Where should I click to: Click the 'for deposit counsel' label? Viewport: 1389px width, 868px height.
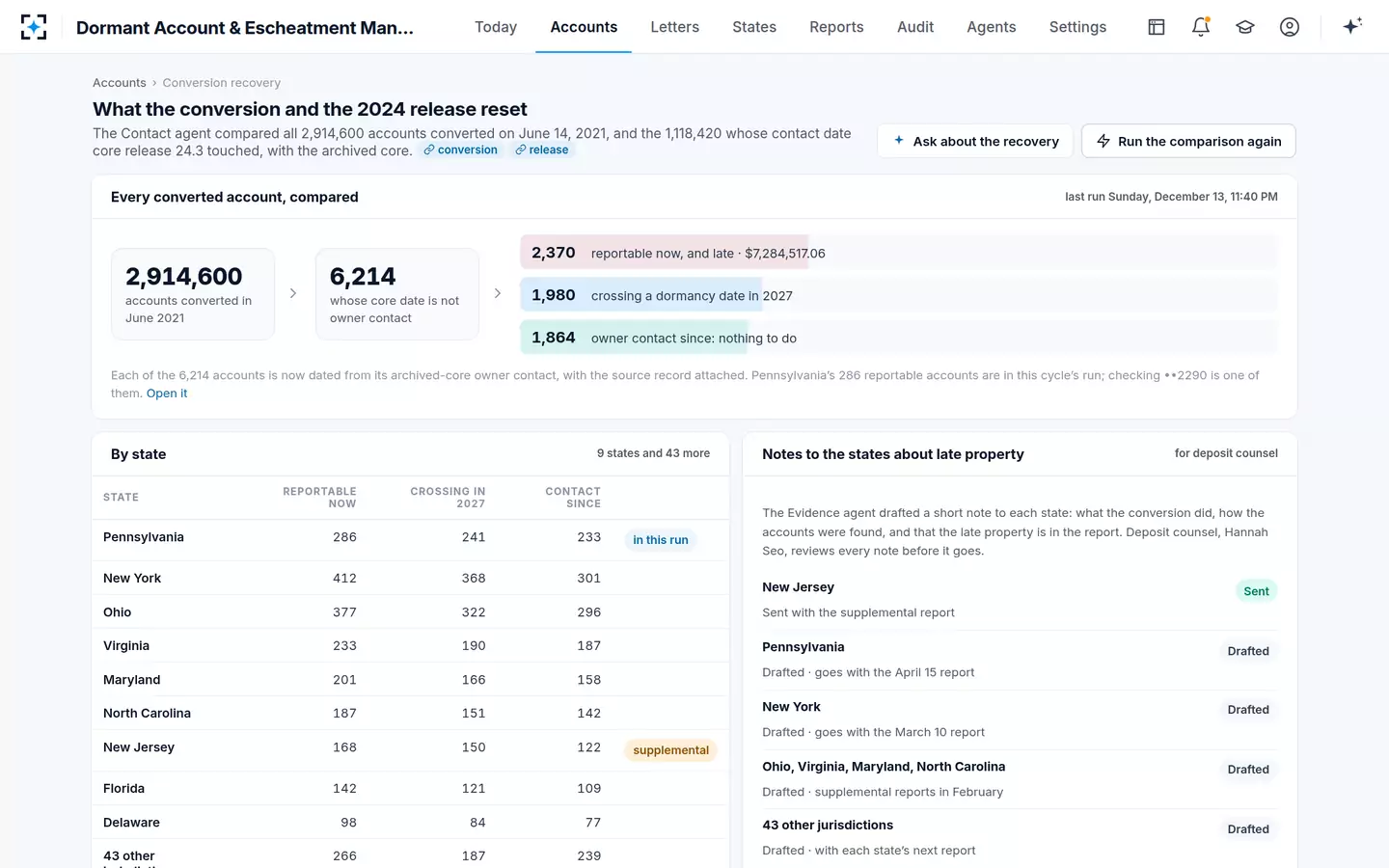click(x=1226, y=453)
